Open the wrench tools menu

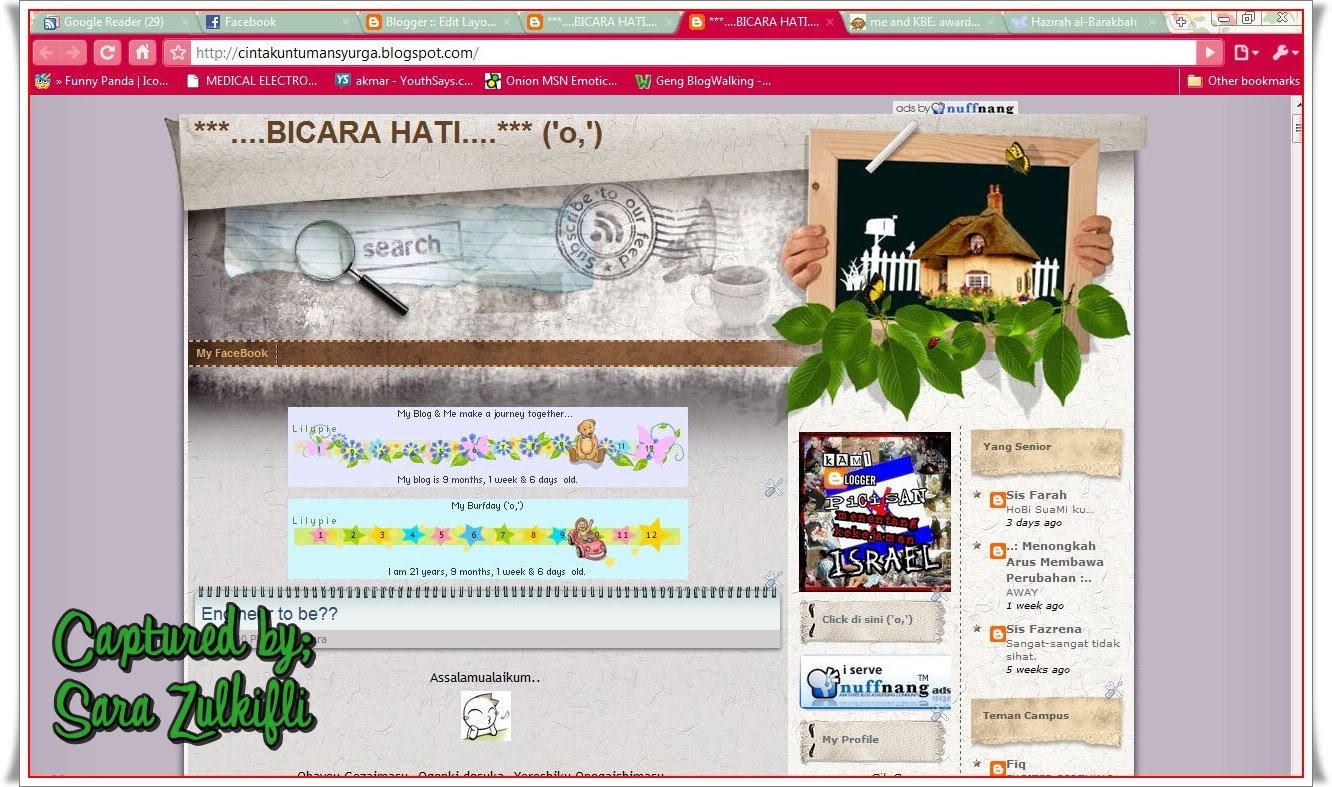1285,53
